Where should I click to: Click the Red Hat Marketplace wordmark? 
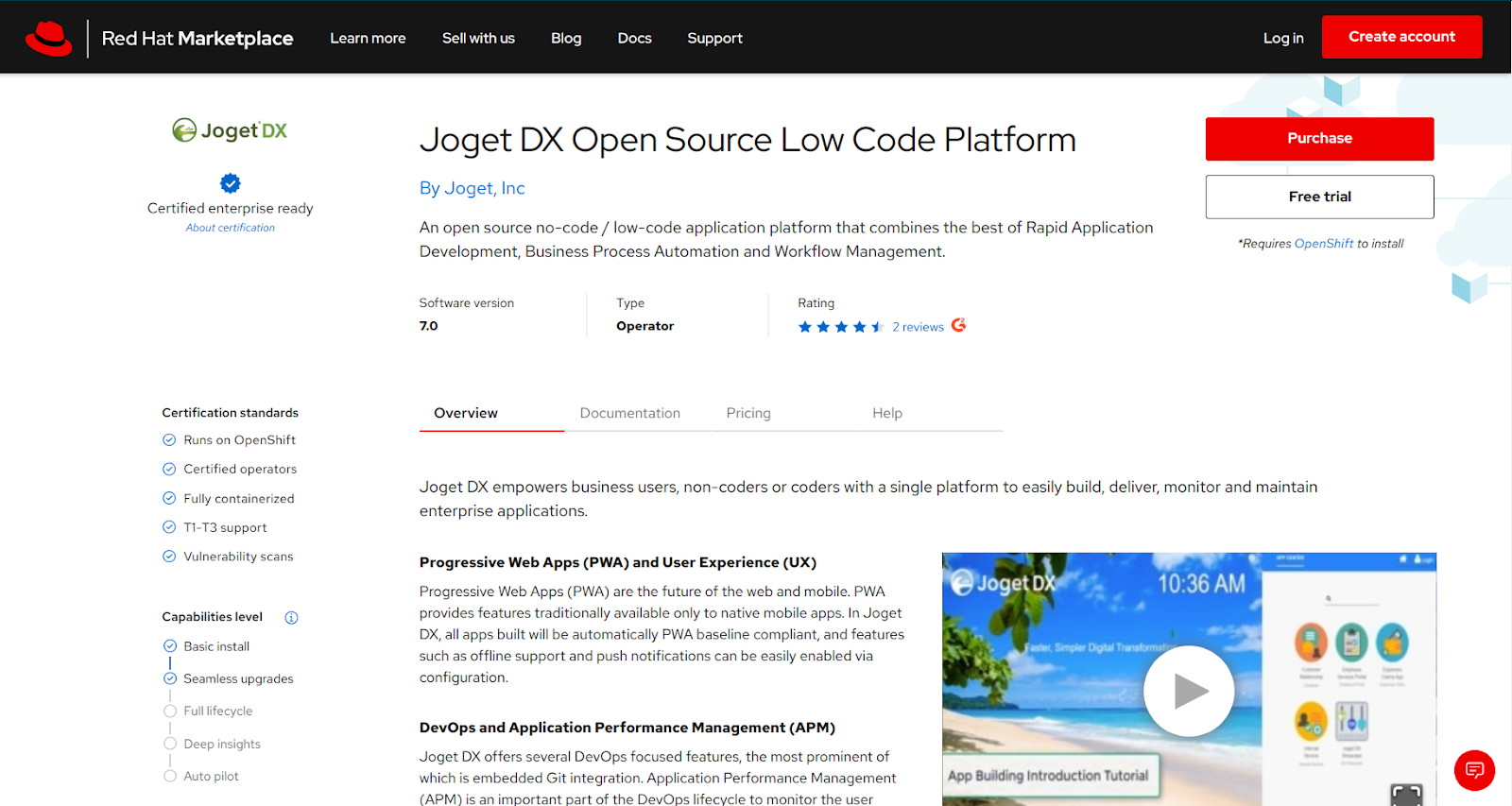pos(198,39)
